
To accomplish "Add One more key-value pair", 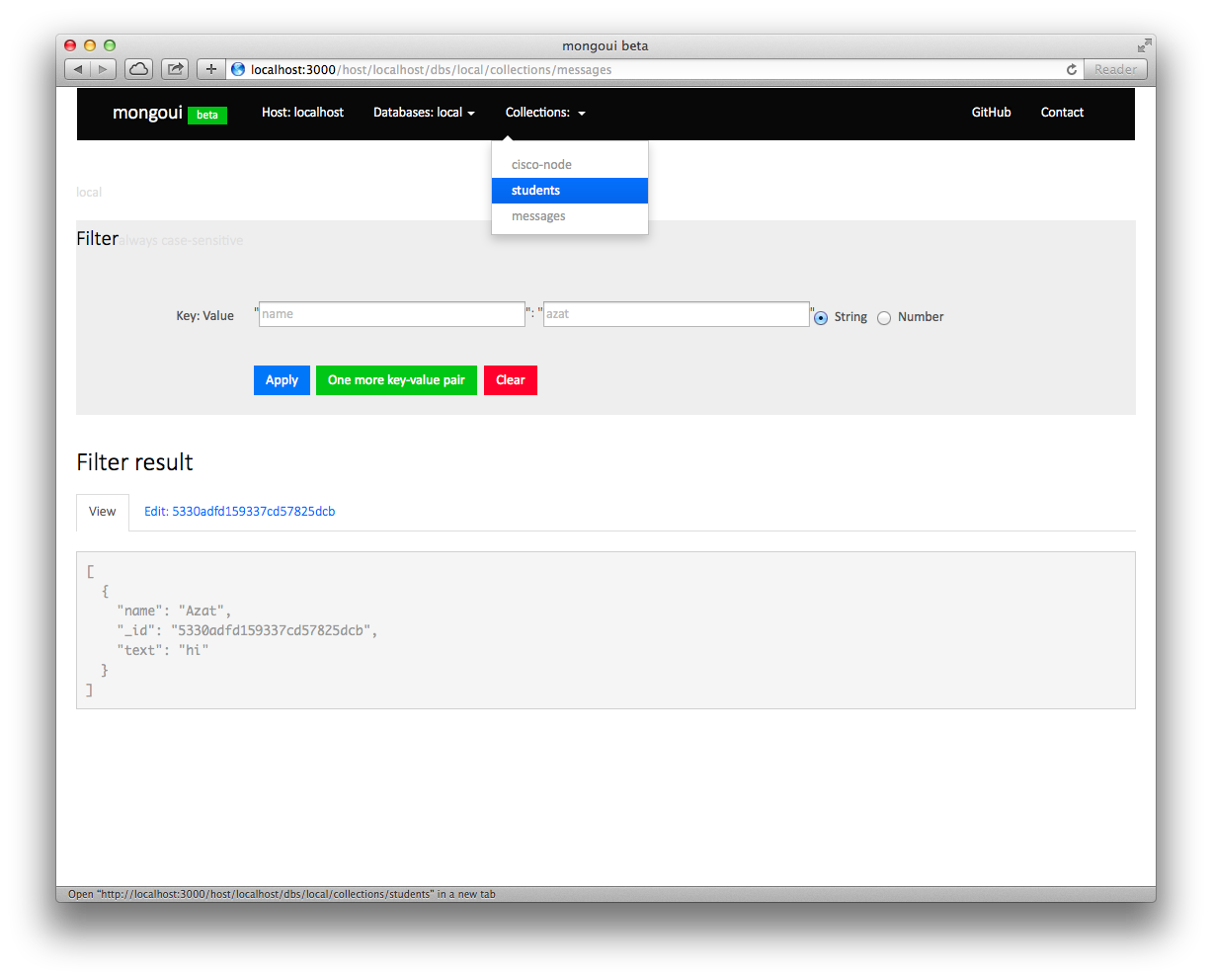I will coord(396,380).
